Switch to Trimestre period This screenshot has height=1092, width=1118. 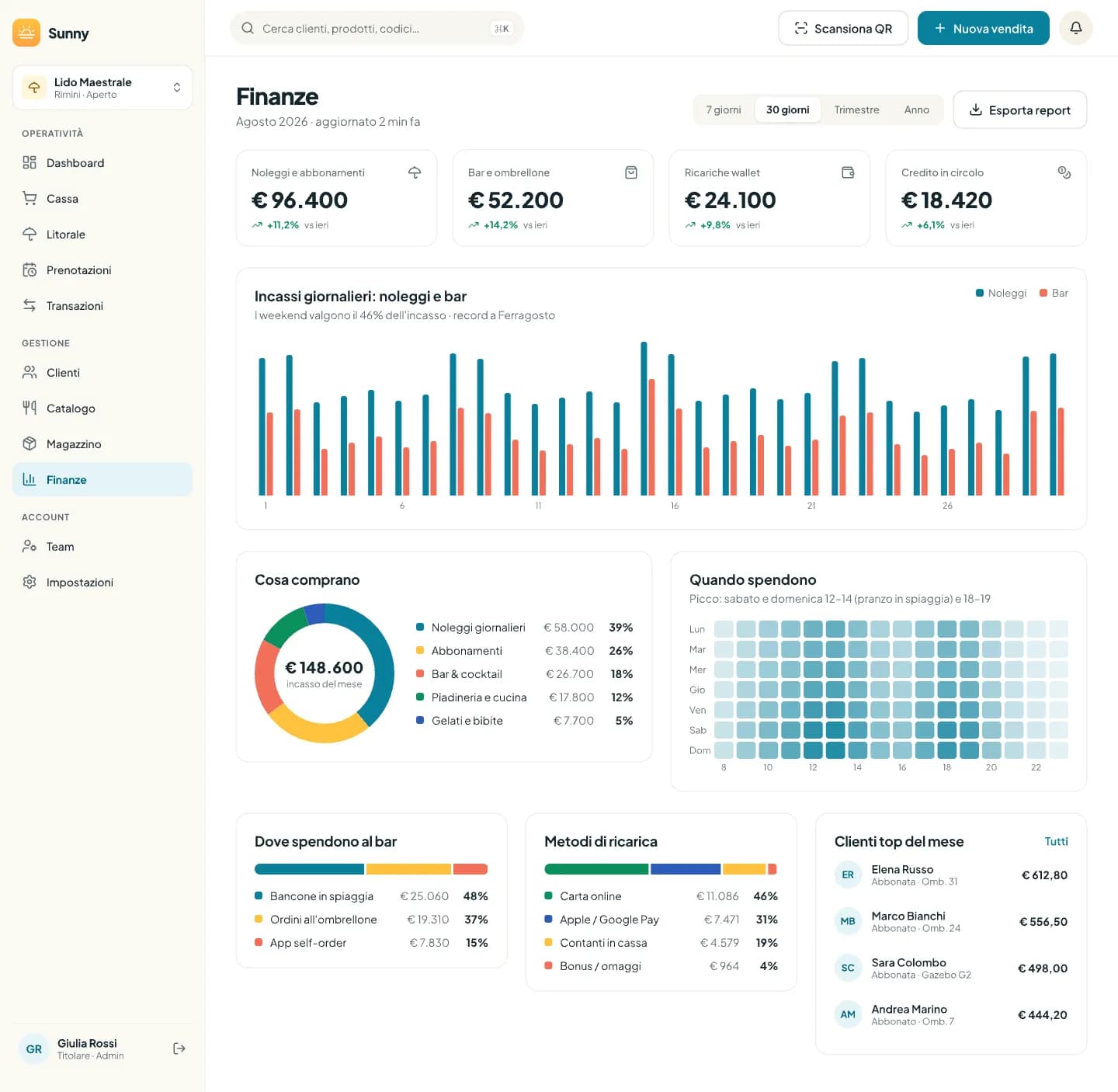point(856,110)
